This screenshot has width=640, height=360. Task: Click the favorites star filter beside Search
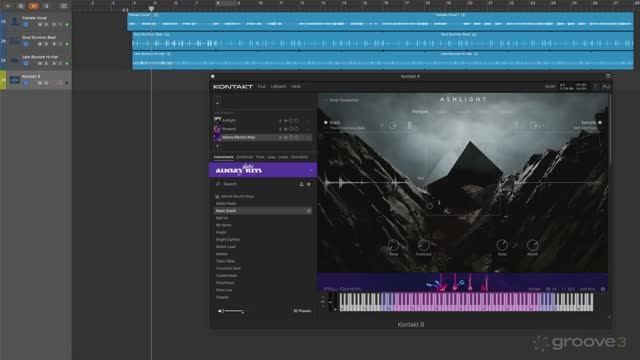[309, 184]
